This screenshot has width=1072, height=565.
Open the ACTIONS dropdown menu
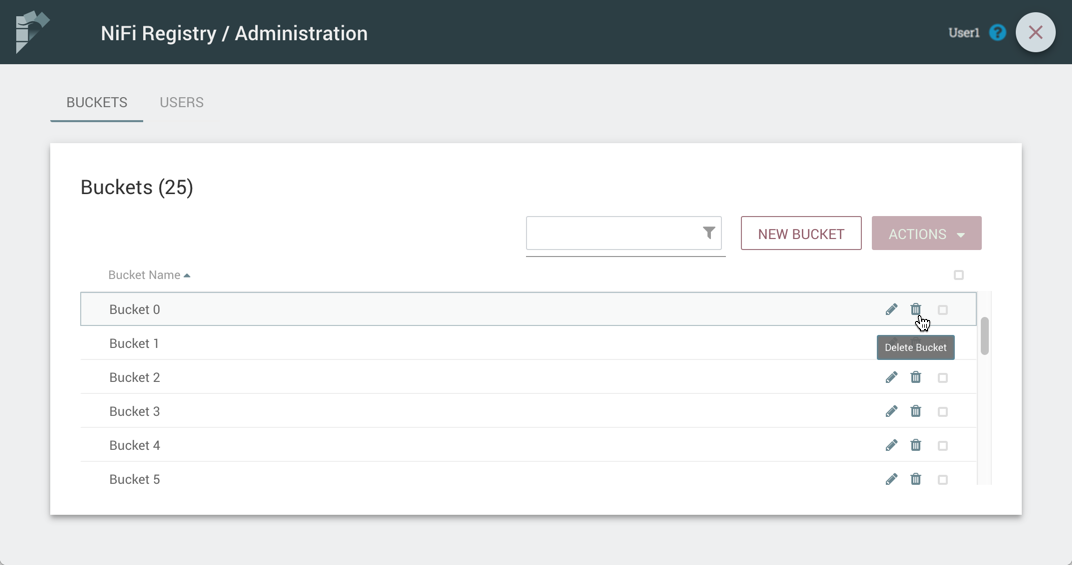tap(926, 234)
